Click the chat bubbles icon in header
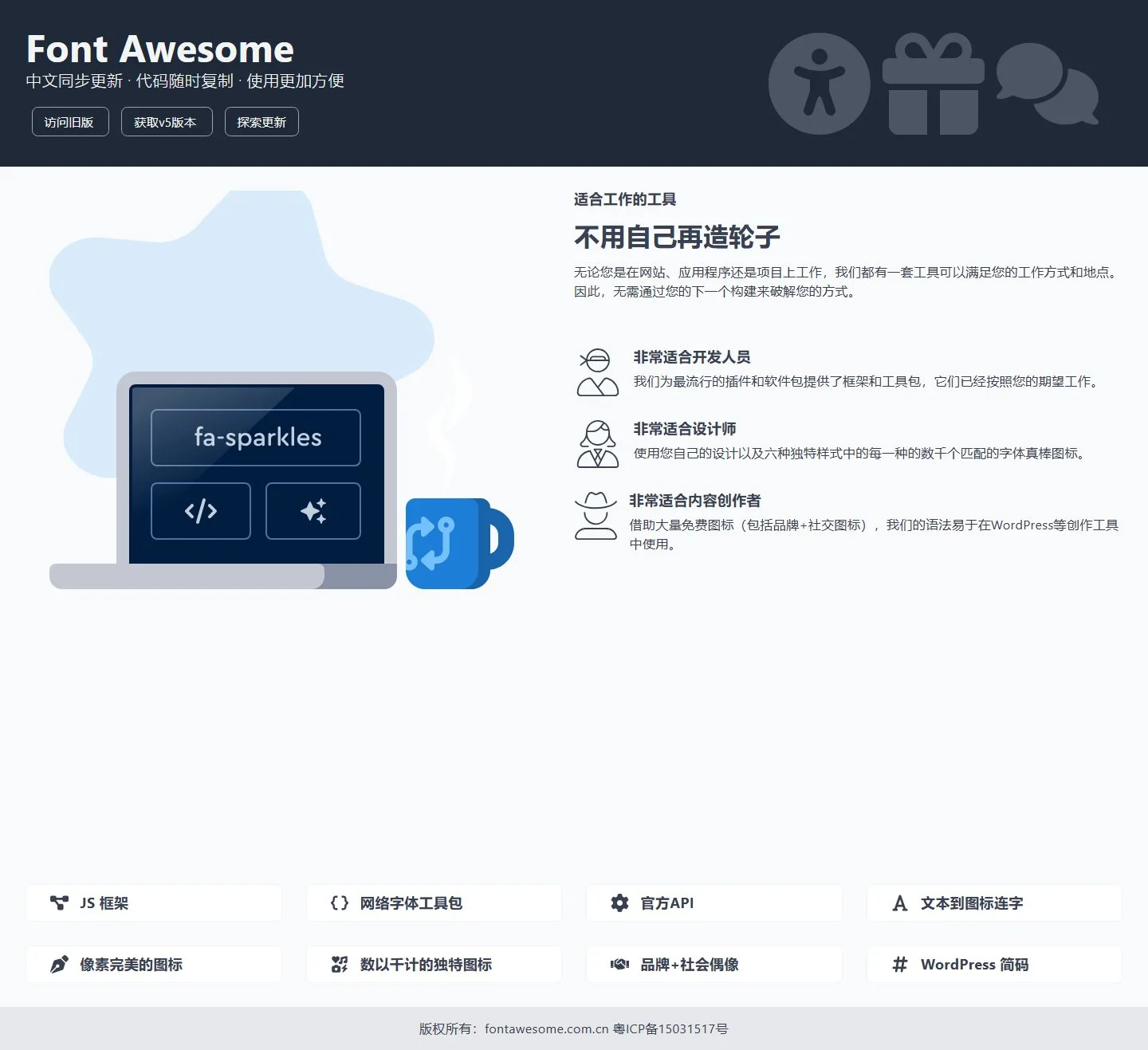1148x1050 pixels. [1048, 84]
